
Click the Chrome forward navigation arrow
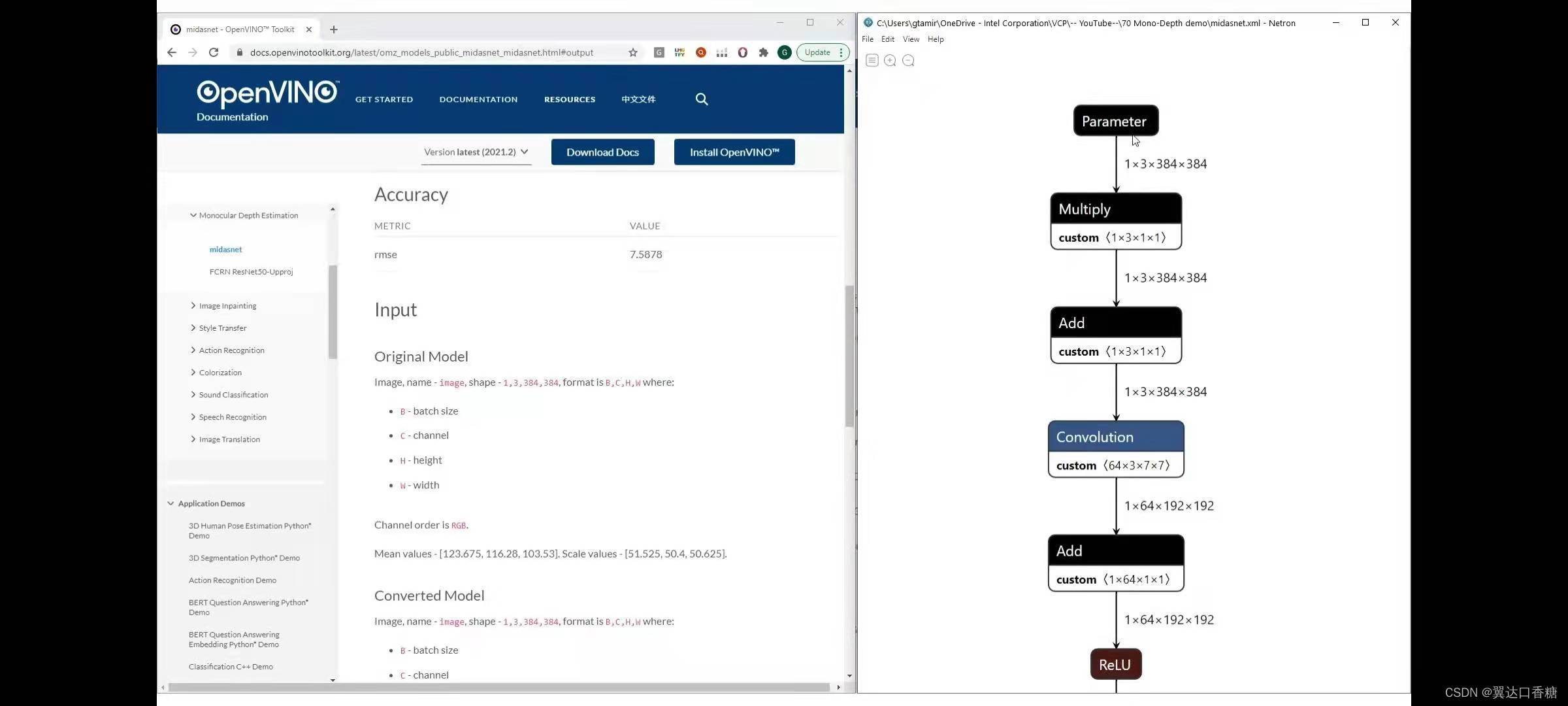click(x=193, y=52)
